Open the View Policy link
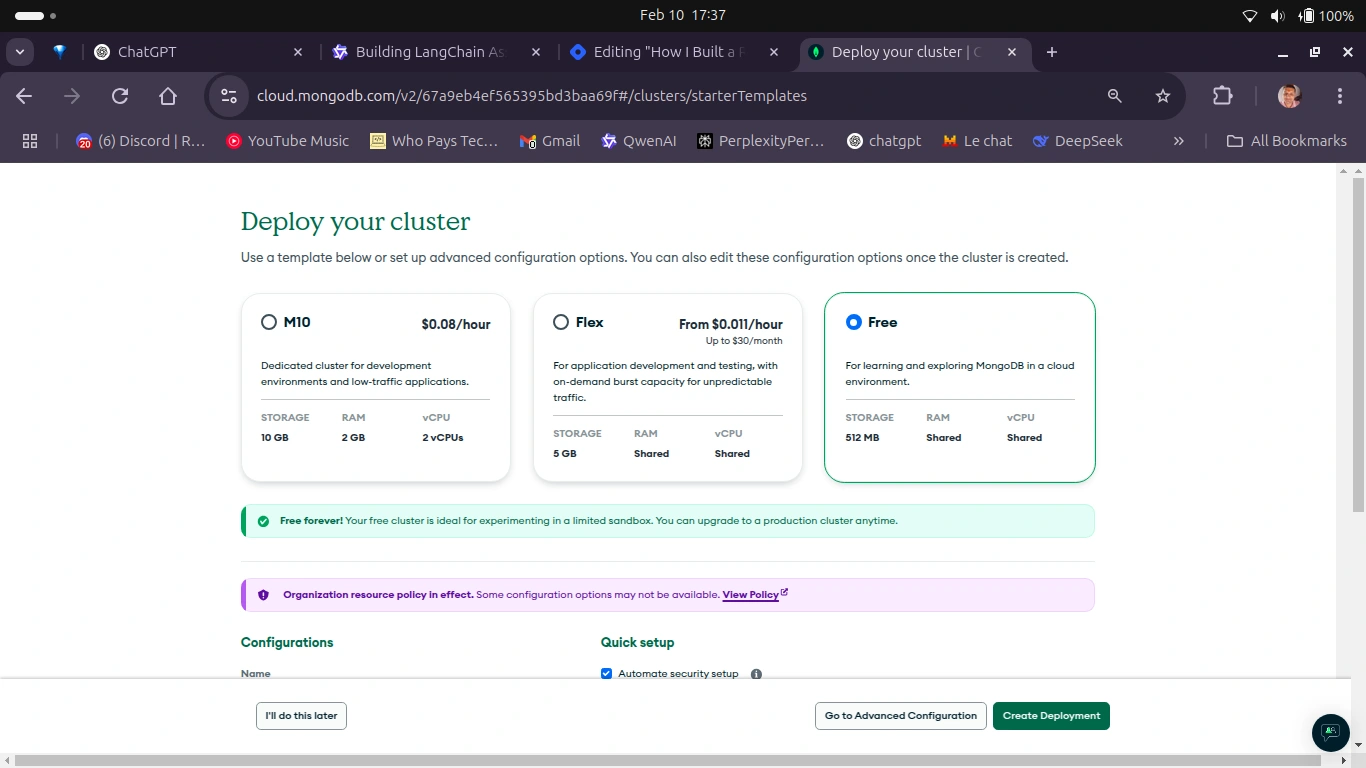The width and height of the screenshot is (1366, 768). [749, 595]
